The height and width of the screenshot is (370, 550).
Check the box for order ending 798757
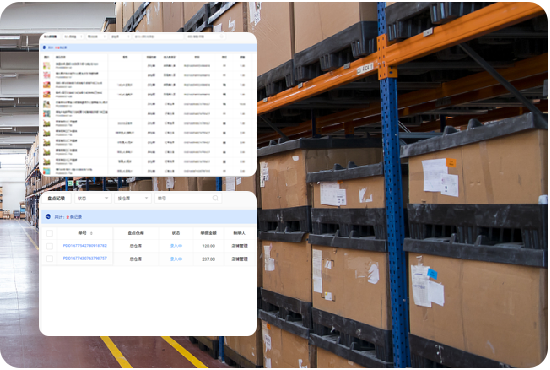pyautogui.click(x=49, y=259)
